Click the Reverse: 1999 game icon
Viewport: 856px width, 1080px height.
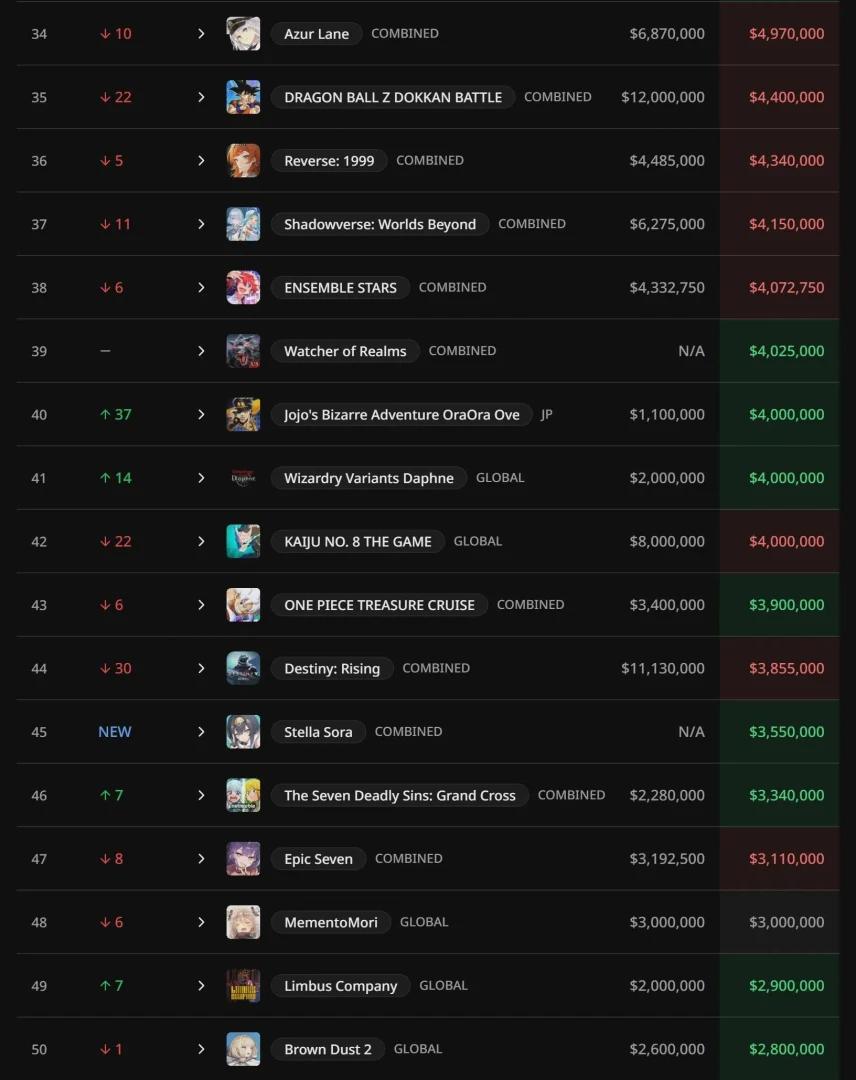243,161
